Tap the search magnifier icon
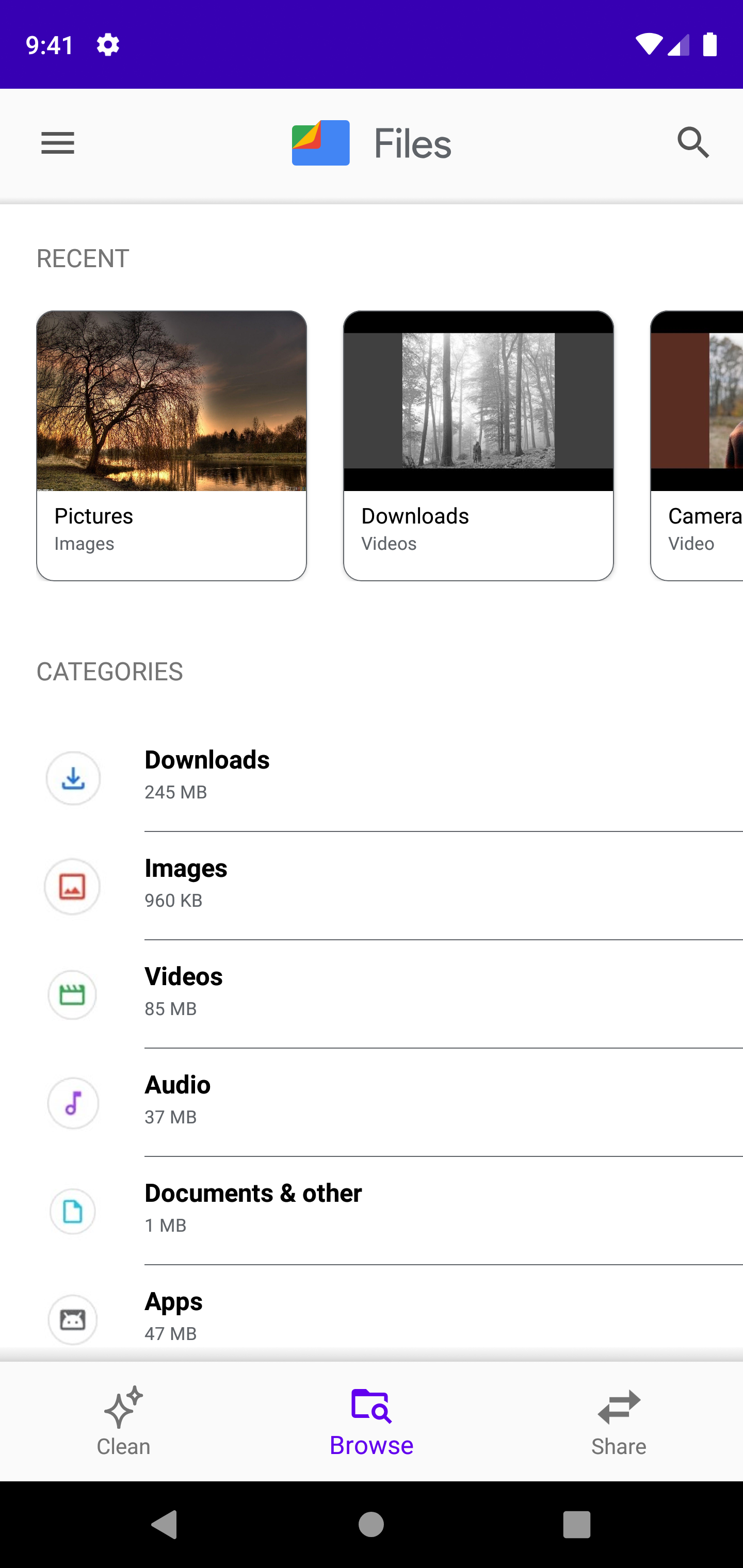 point(693,143)
